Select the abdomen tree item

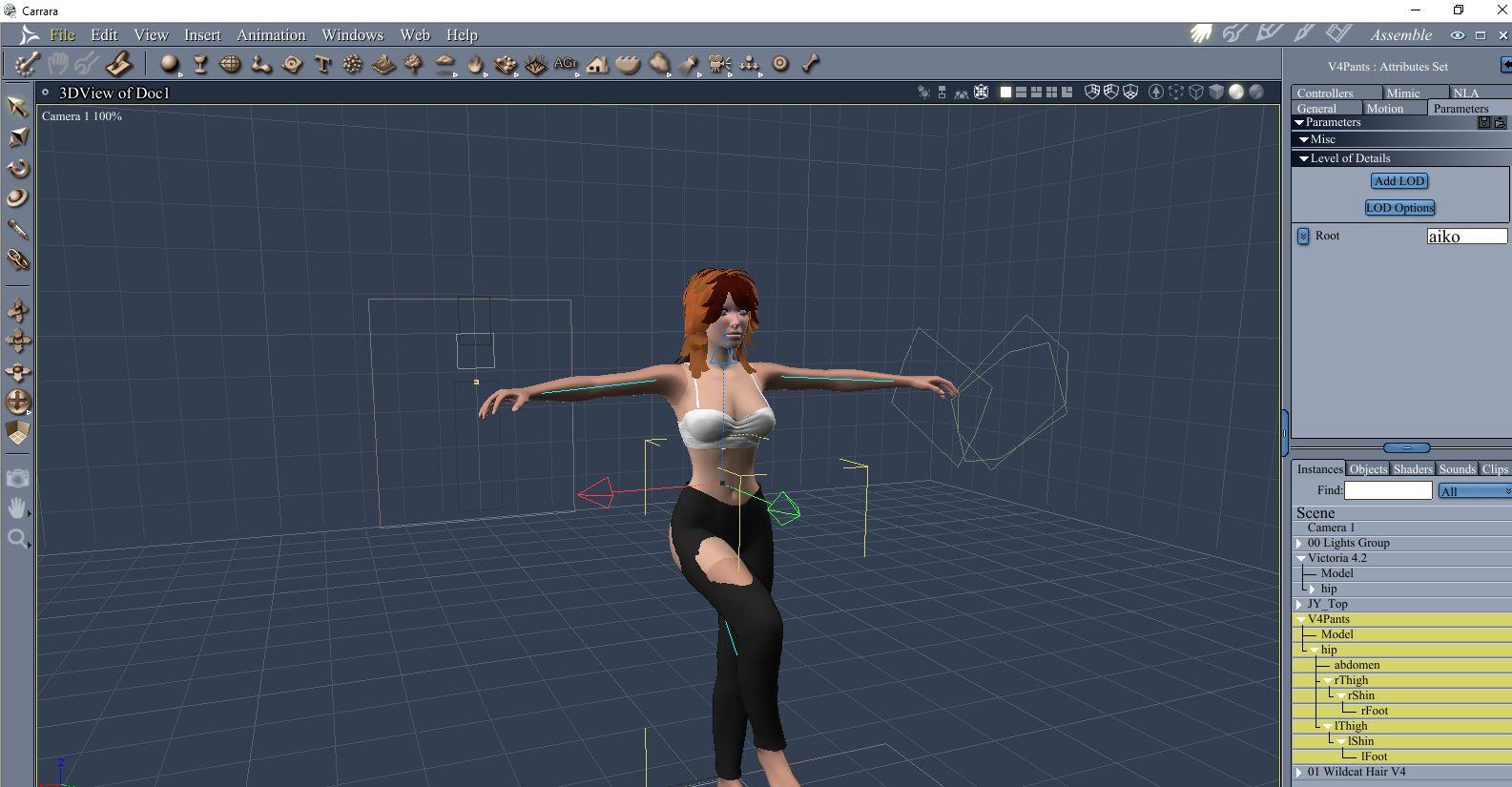click(1357, 665)
